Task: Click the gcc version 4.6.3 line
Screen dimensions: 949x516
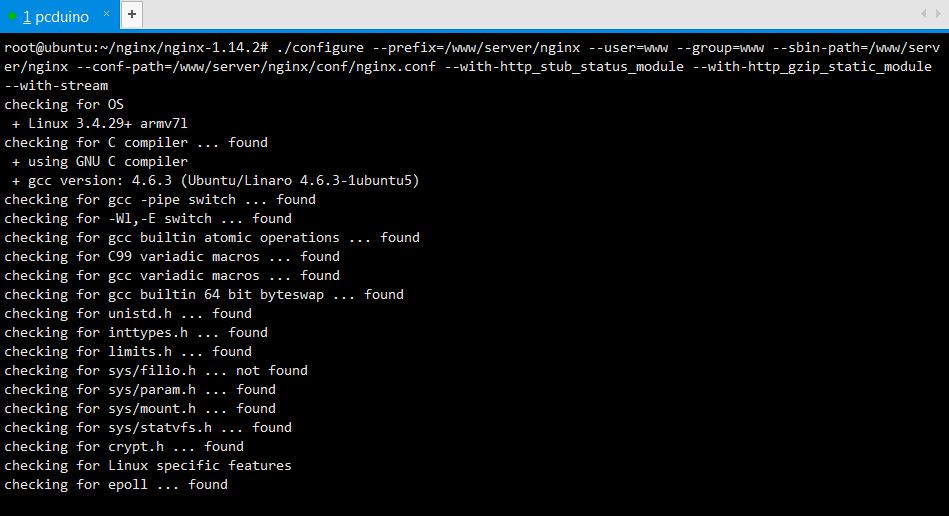Action: pos(215,180)
